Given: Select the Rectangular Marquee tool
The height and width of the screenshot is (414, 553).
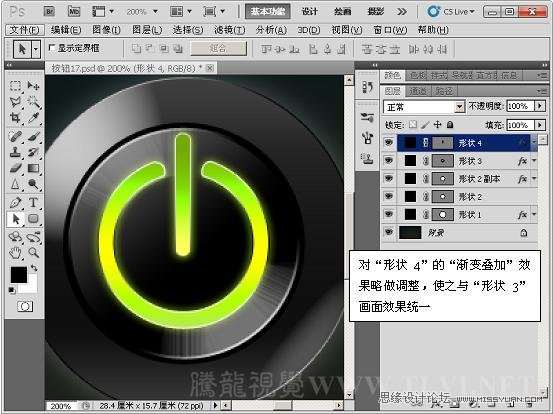Looking at the screenshot, I should coord(15,86).
